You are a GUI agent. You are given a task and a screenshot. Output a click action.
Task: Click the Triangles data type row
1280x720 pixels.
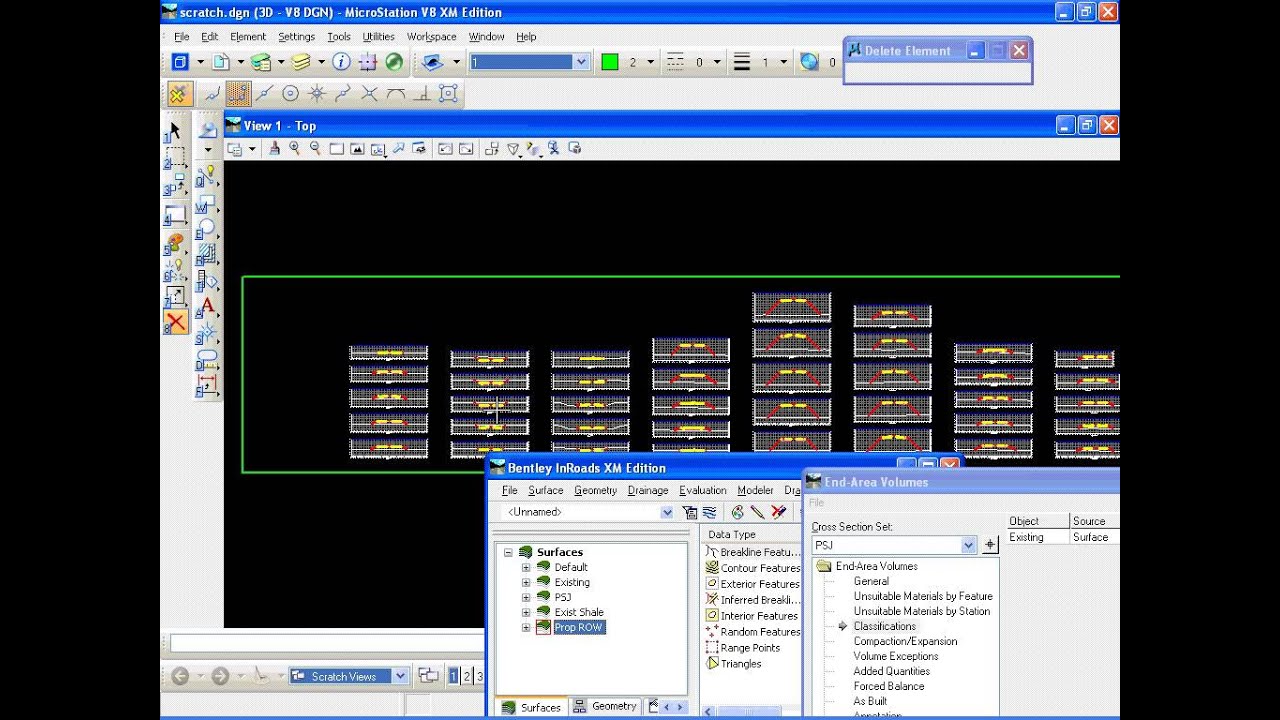[741, 663]
